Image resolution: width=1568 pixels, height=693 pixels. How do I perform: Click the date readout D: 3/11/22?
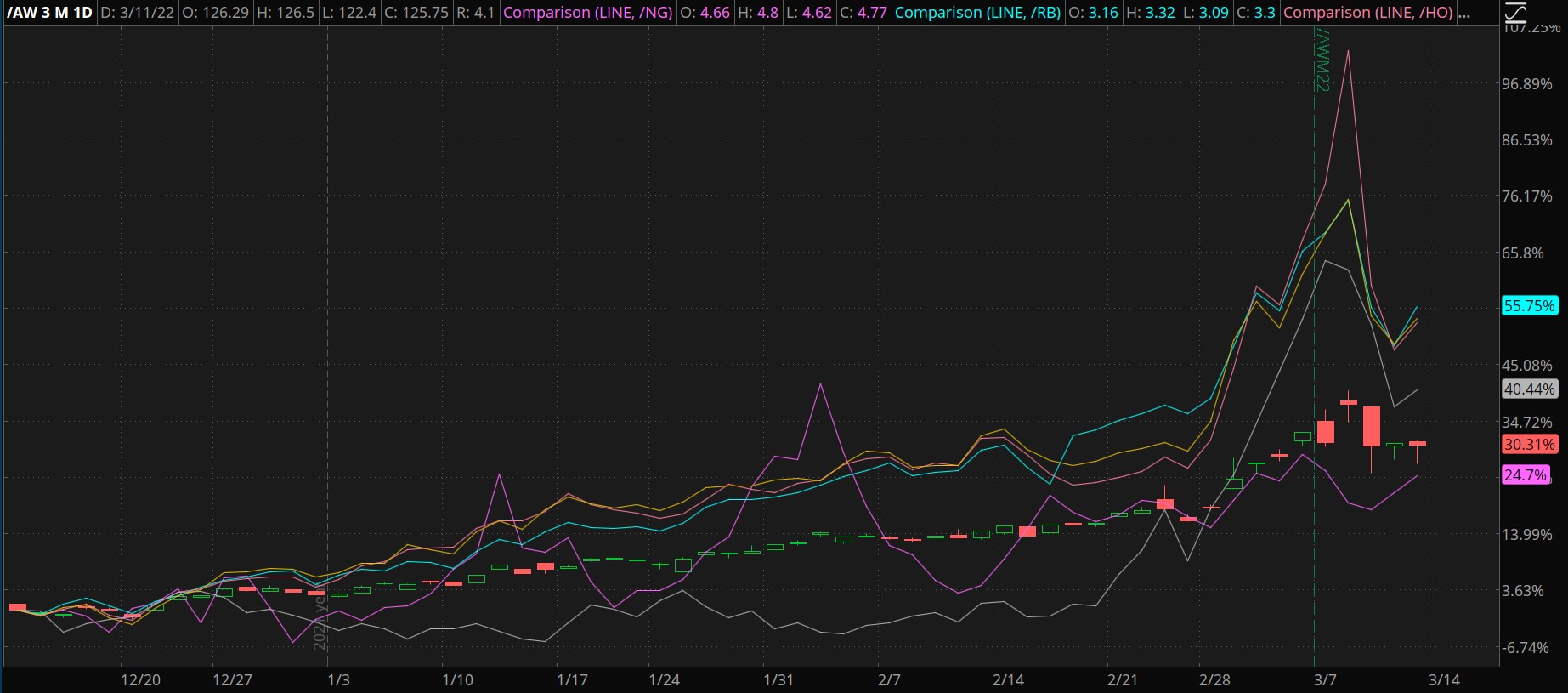coord(137,13)
